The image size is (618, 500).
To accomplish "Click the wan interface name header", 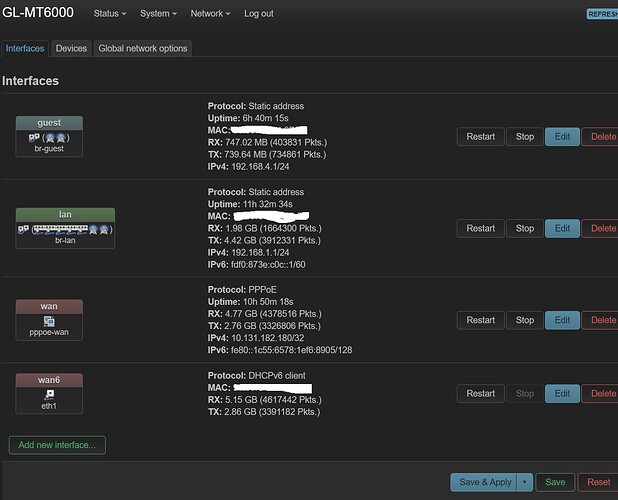I will click(x=49, y=307).
